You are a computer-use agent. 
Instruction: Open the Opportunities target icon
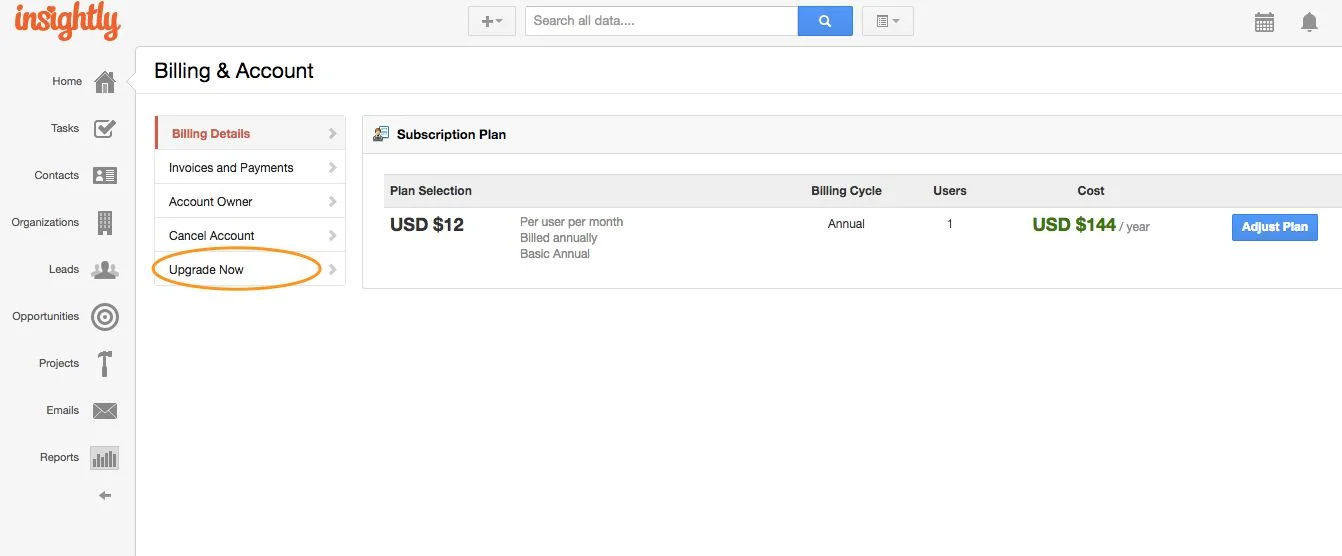point(105,317)
